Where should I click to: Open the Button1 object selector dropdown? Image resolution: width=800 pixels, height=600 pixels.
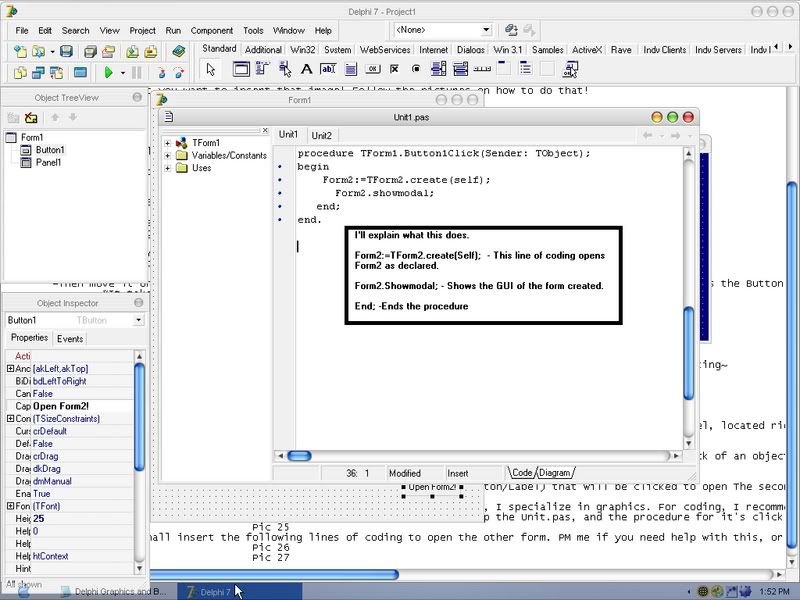138,320
